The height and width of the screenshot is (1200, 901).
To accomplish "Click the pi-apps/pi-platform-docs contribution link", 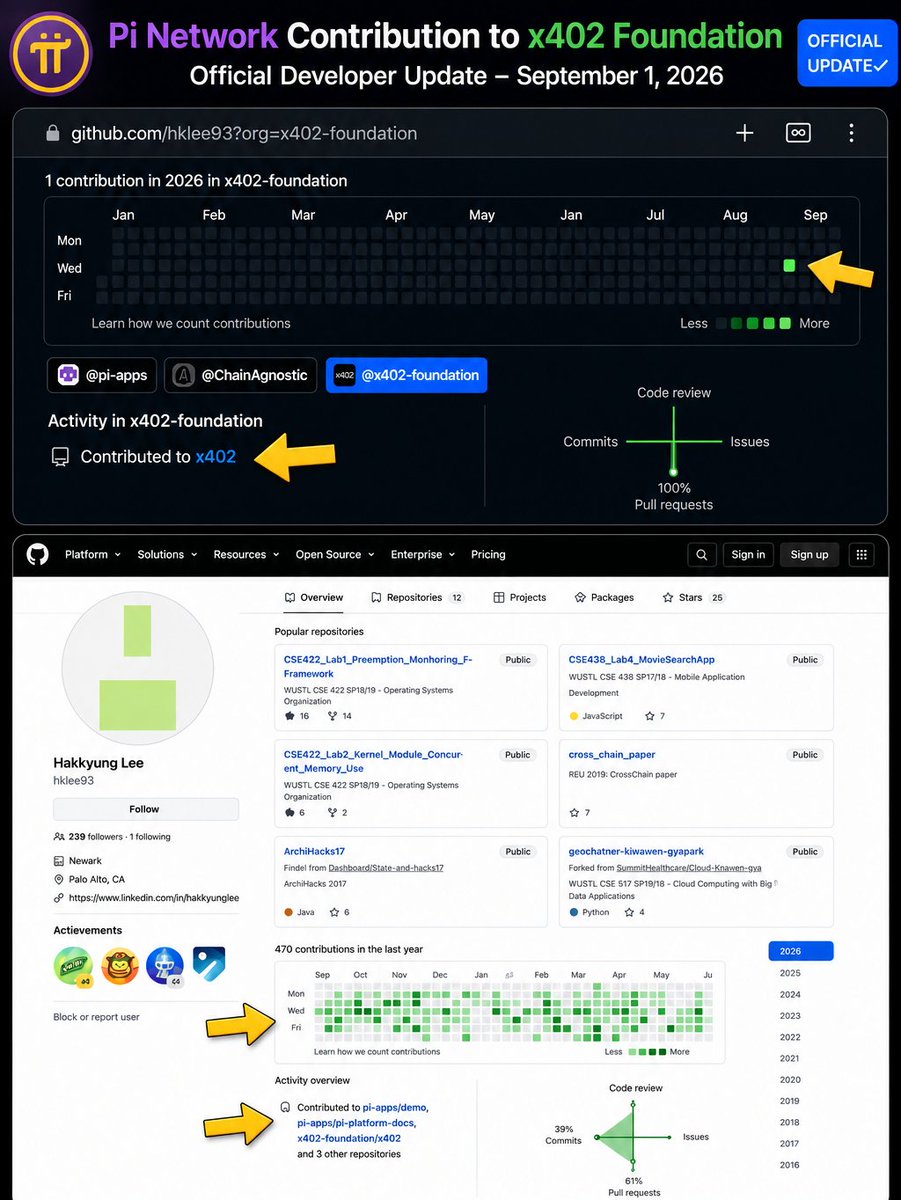I will [356, 1123].
